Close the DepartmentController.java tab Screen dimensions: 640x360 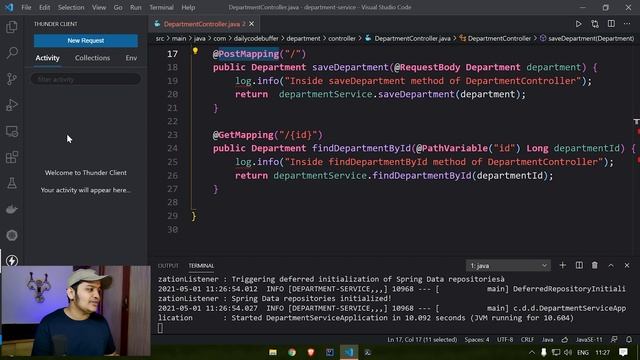coord(252,24)
